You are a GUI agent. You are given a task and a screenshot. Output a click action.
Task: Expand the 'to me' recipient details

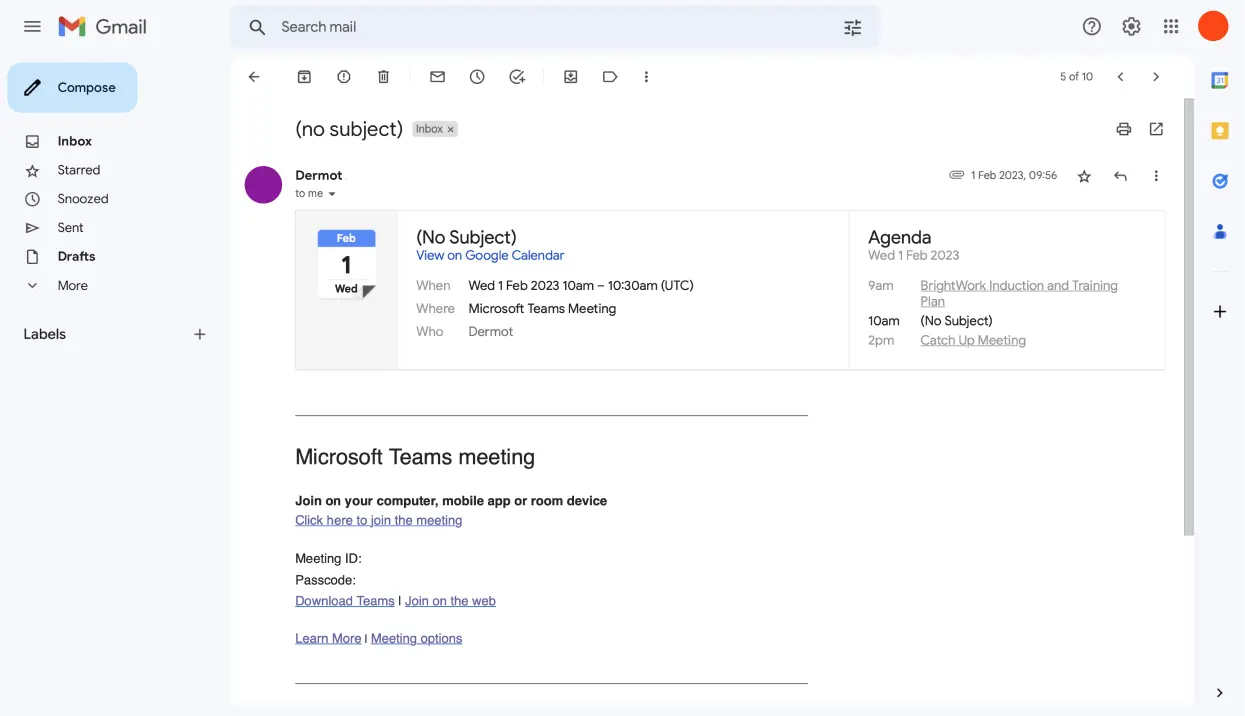click(x=332, y=194)
